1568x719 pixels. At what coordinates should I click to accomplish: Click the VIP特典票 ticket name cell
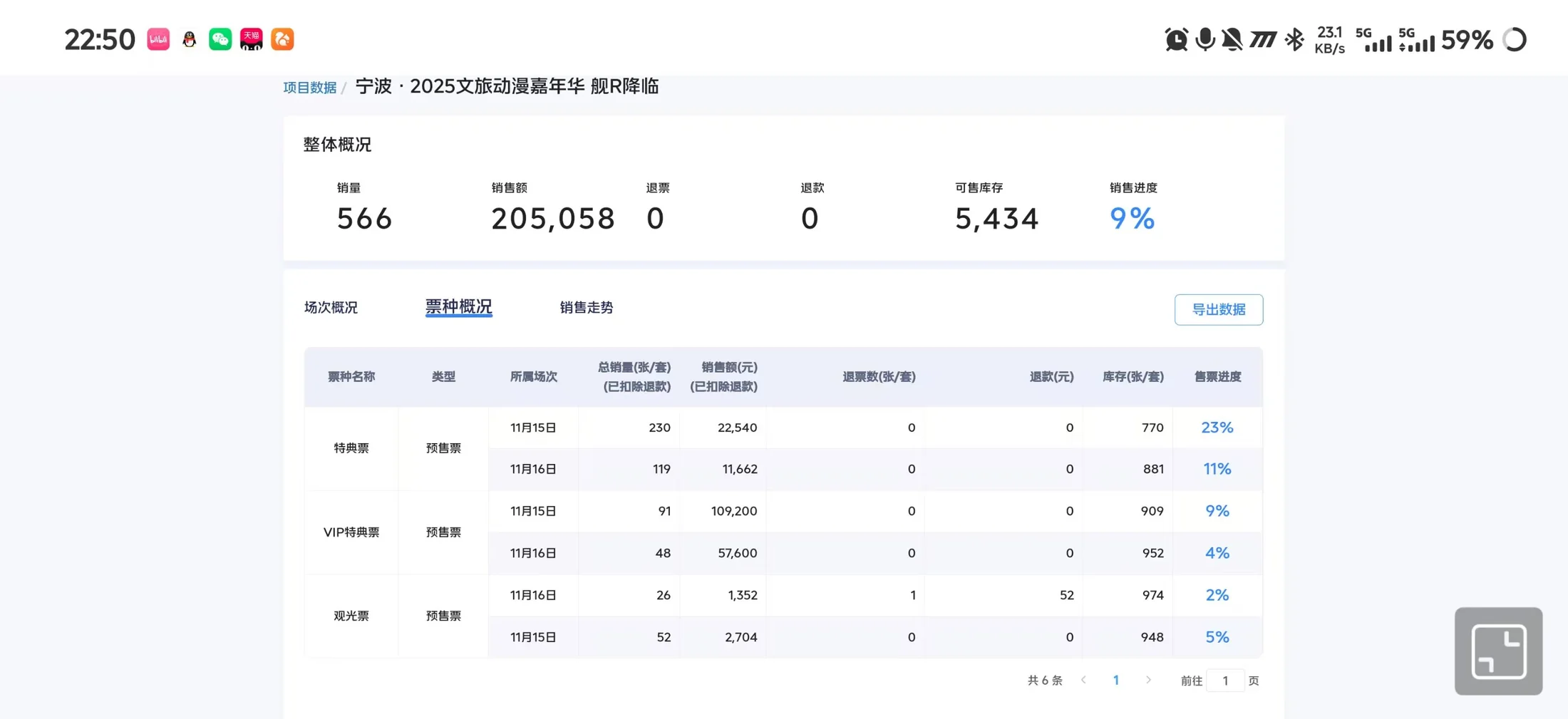(x=351, y=532)
